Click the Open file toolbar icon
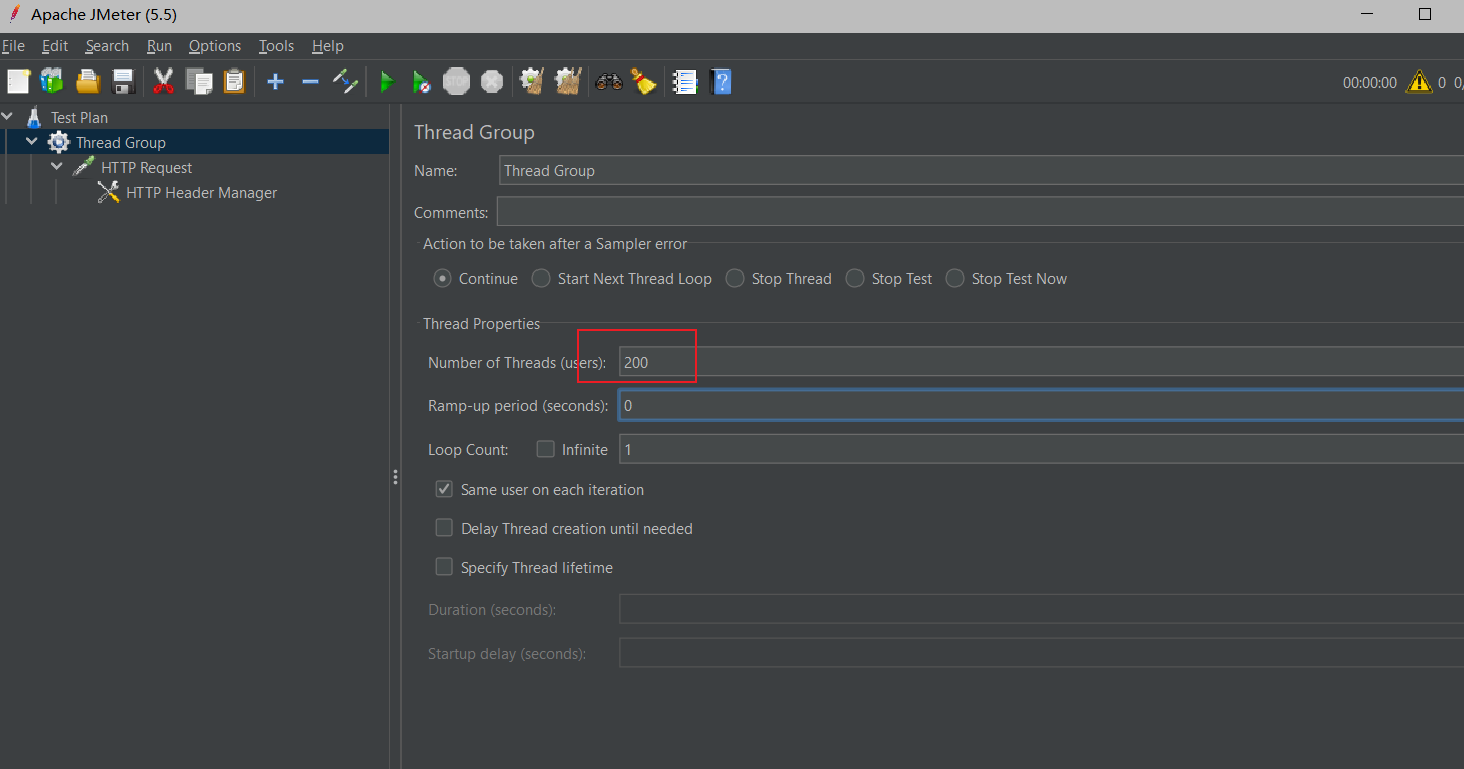Viewport: 1464px width, 769px height. point(88,82)
